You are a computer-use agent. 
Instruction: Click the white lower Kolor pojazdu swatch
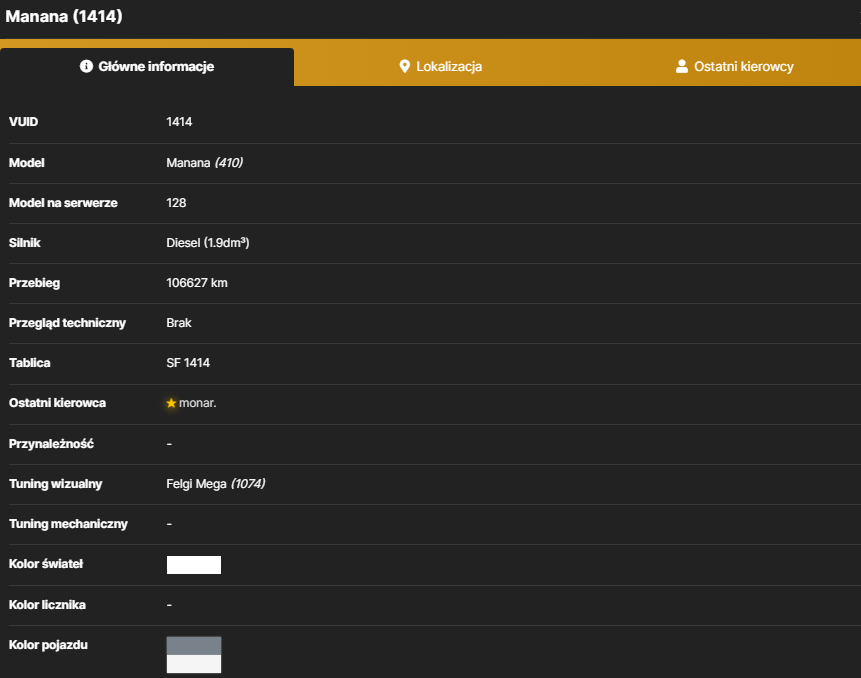pyautogui.click(x=194, y=664)
